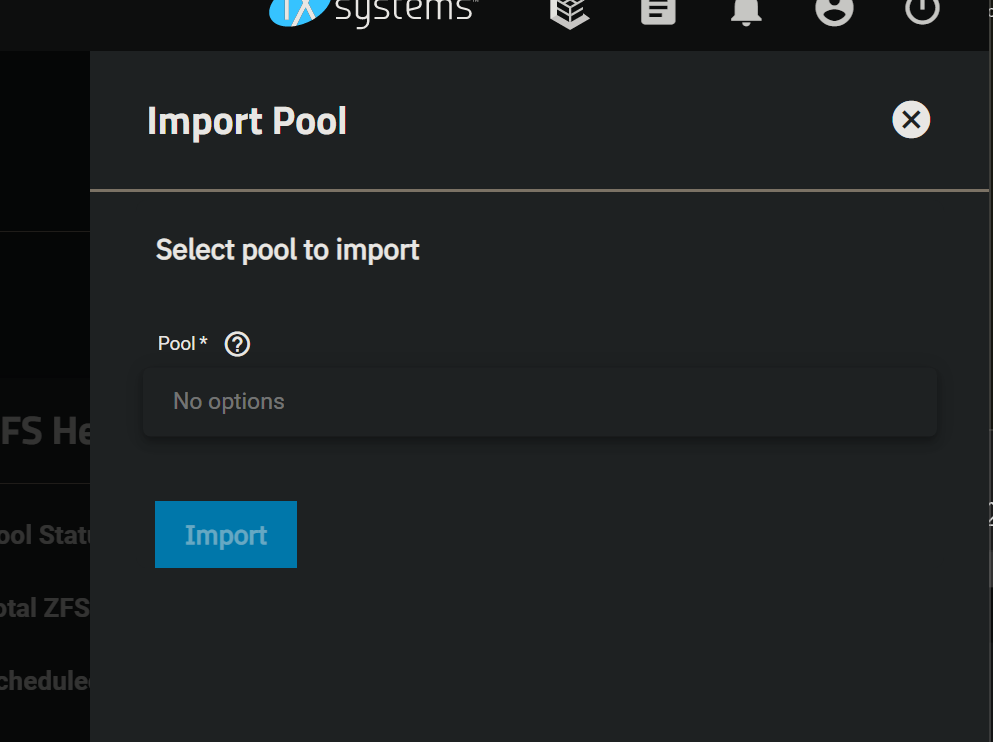Expand the Pool dropdown showing No options
The height and width of the screenshot is (742, 993).
pyautogui.click(x=540, y=402)
